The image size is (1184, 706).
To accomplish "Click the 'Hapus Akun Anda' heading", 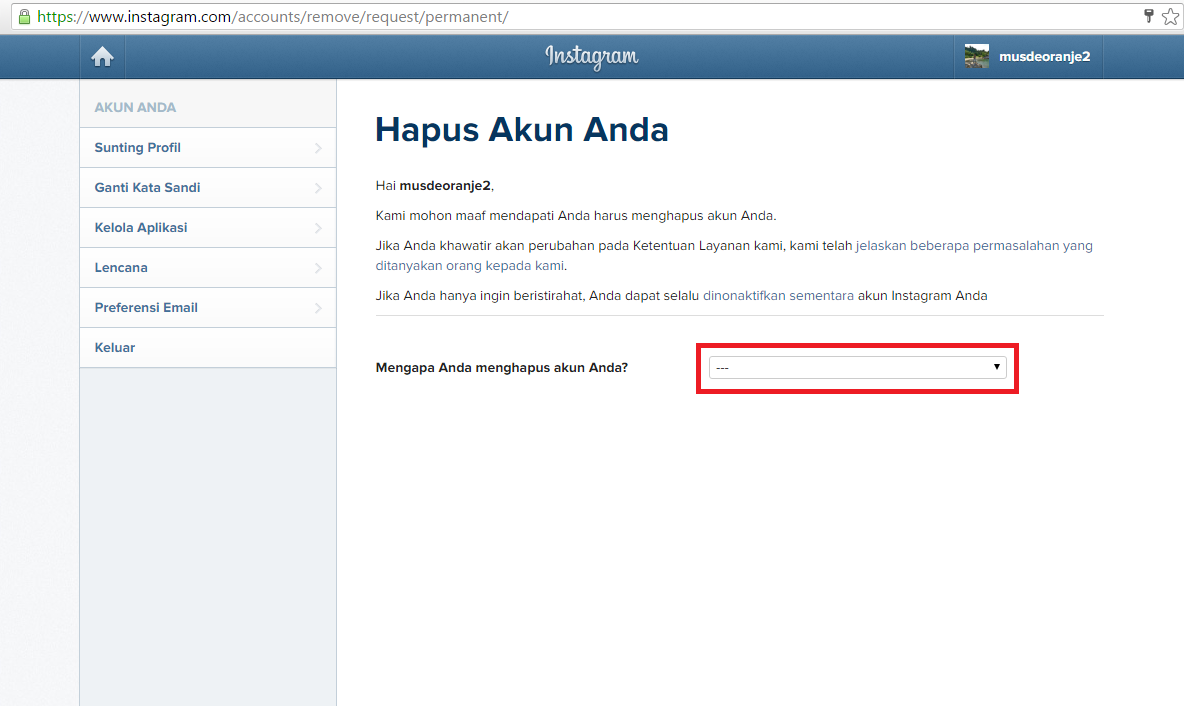I will [x=522, y=130].
